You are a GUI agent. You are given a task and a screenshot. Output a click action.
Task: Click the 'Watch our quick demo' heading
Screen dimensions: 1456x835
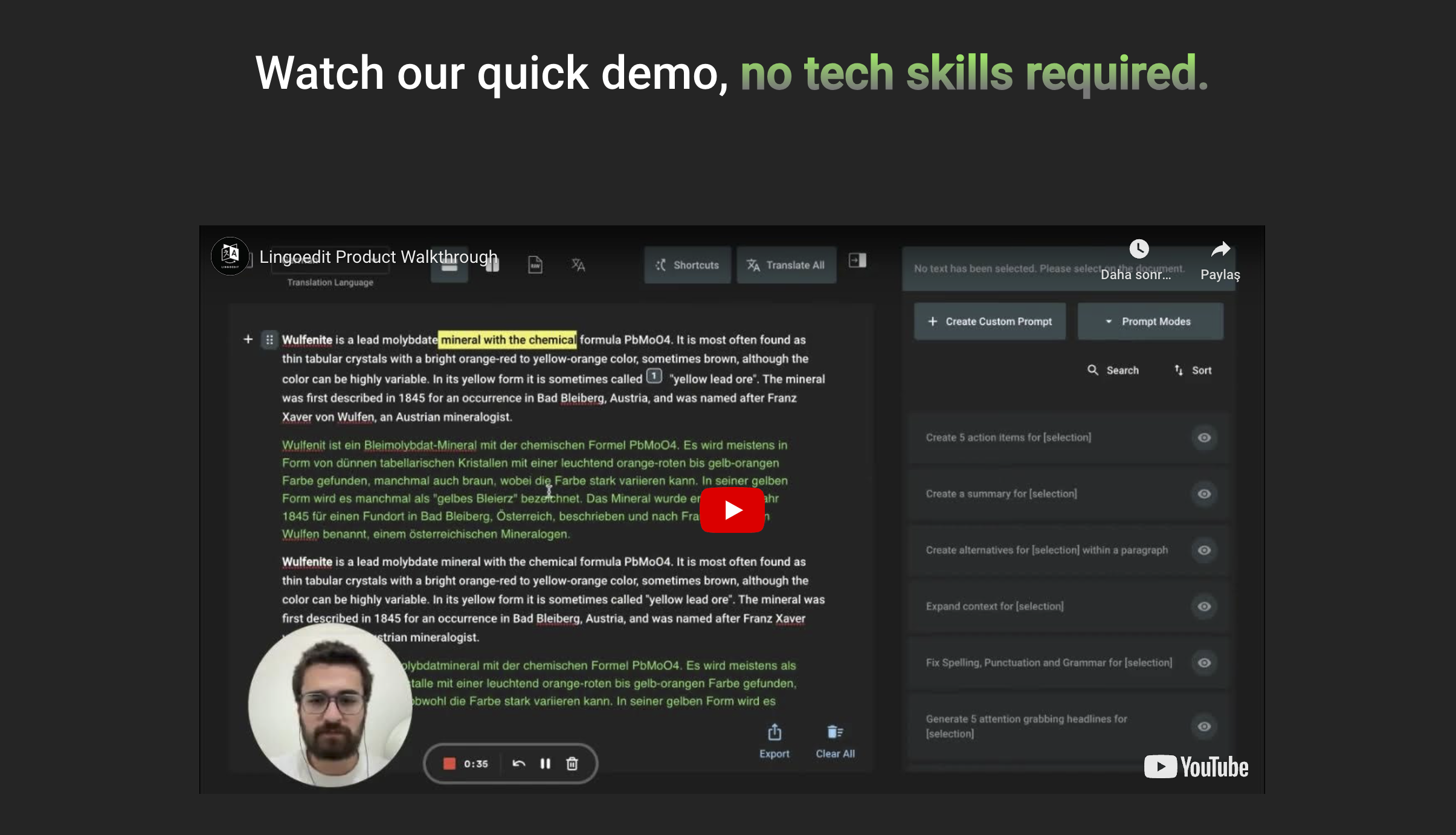point(492,73)
